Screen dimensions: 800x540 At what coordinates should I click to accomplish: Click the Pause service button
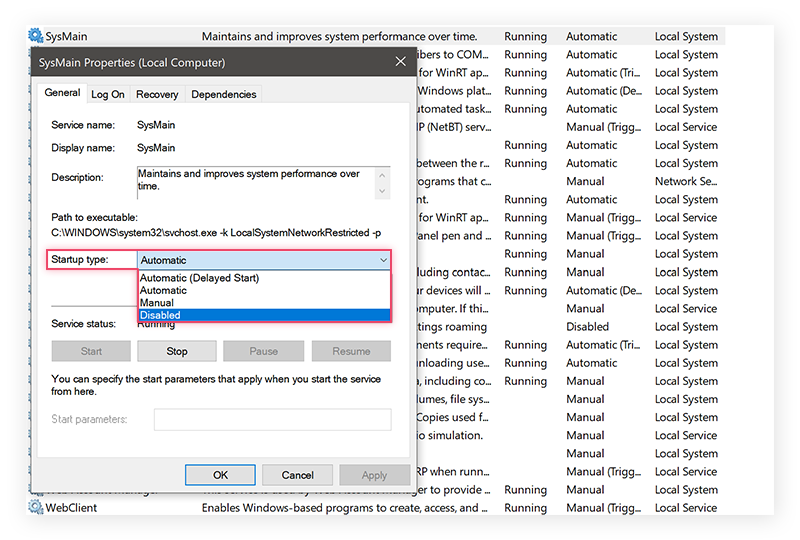tap(263, 351)
